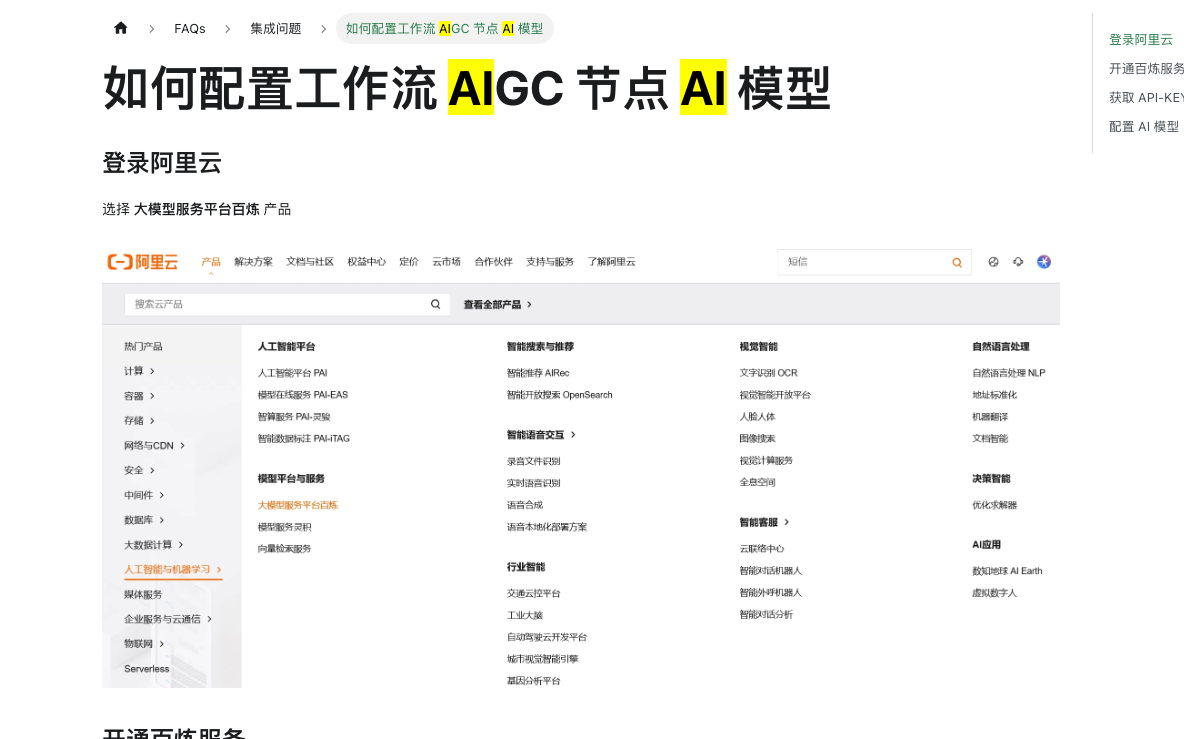Viewport: 1184px width, 739px height.
Task: Open 优化求解器 product
Action: pos(994,505)
